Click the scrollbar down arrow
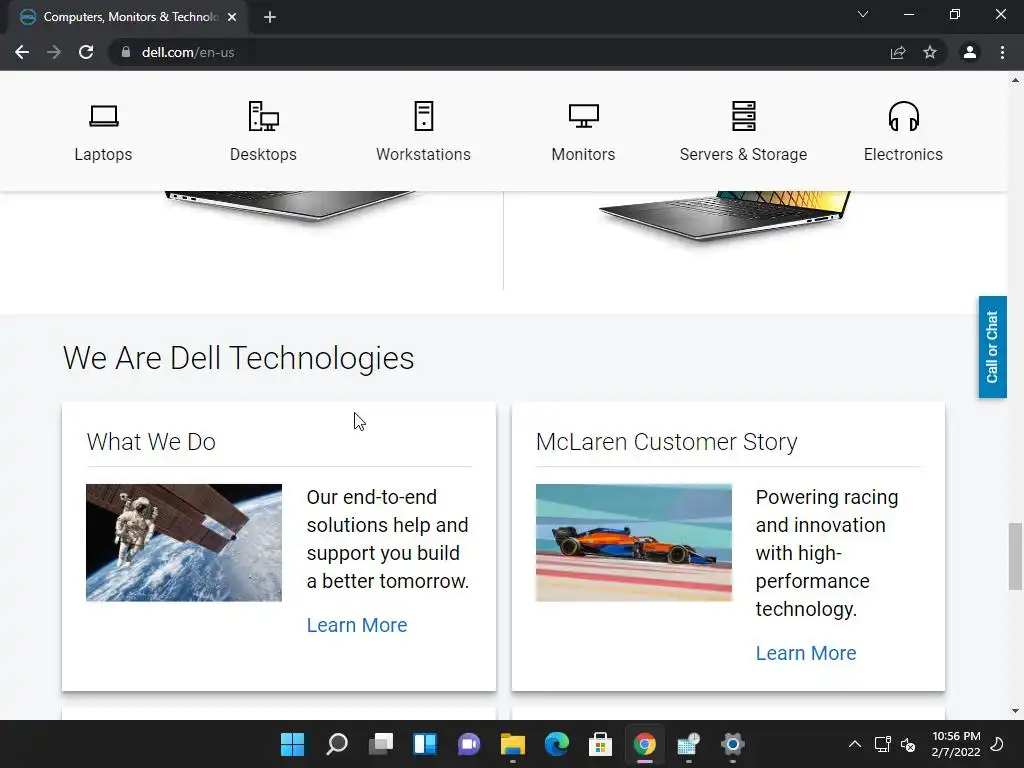The image size is (1024, 768). 1015,711
